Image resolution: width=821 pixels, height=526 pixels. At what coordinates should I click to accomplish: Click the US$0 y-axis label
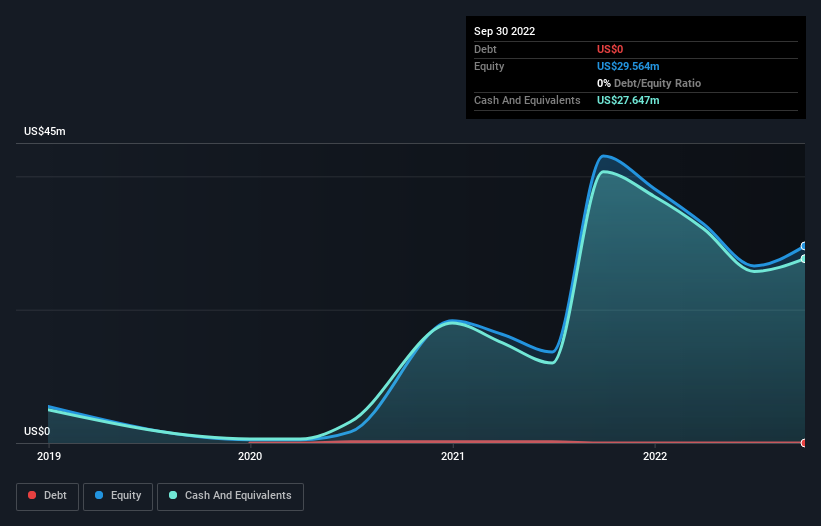coord(37,431)
